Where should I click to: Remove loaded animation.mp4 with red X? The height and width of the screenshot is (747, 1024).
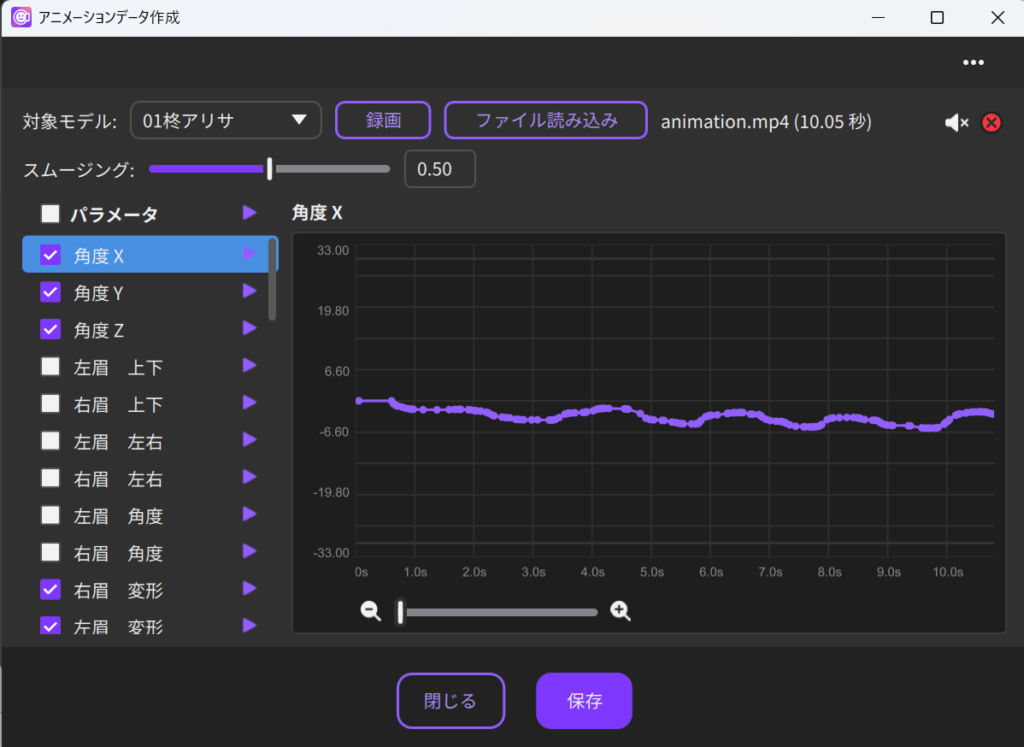(x=991, y=122)
